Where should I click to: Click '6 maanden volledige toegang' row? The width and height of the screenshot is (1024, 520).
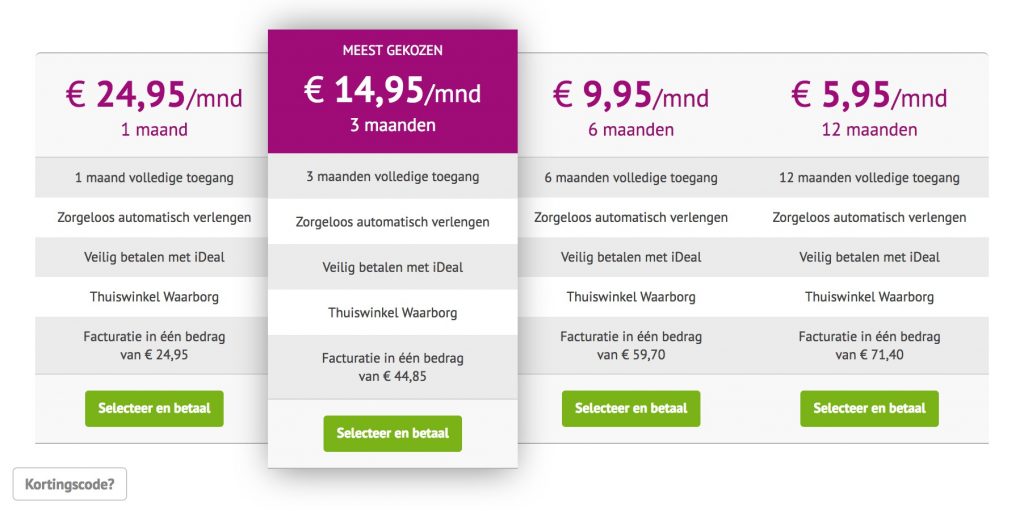pos(631,178)
